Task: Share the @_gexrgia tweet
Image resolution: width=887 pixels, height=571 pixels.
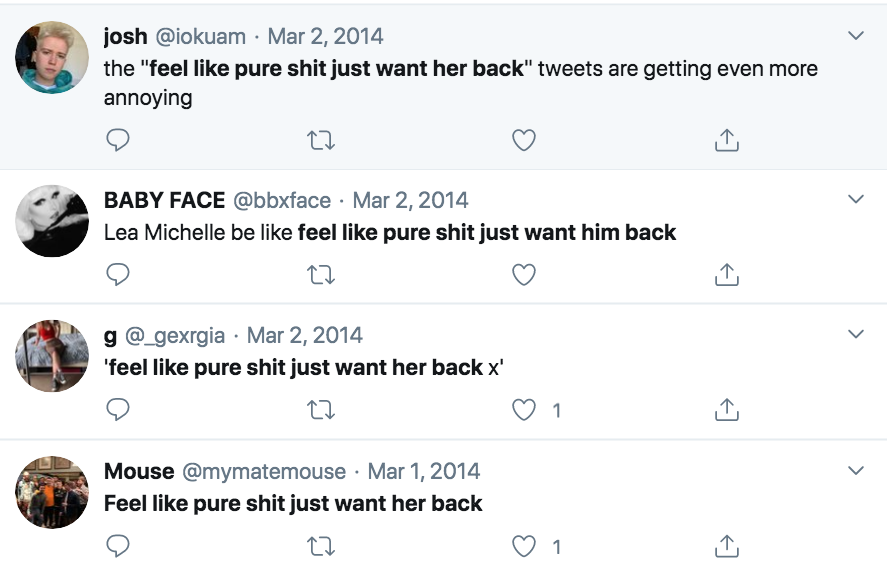Action: click(727, 409)
